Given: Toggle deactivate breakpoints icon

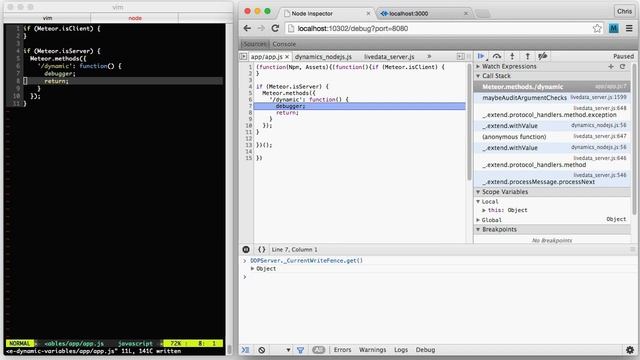Looking at the screenshot, I should tap(542, 56).
